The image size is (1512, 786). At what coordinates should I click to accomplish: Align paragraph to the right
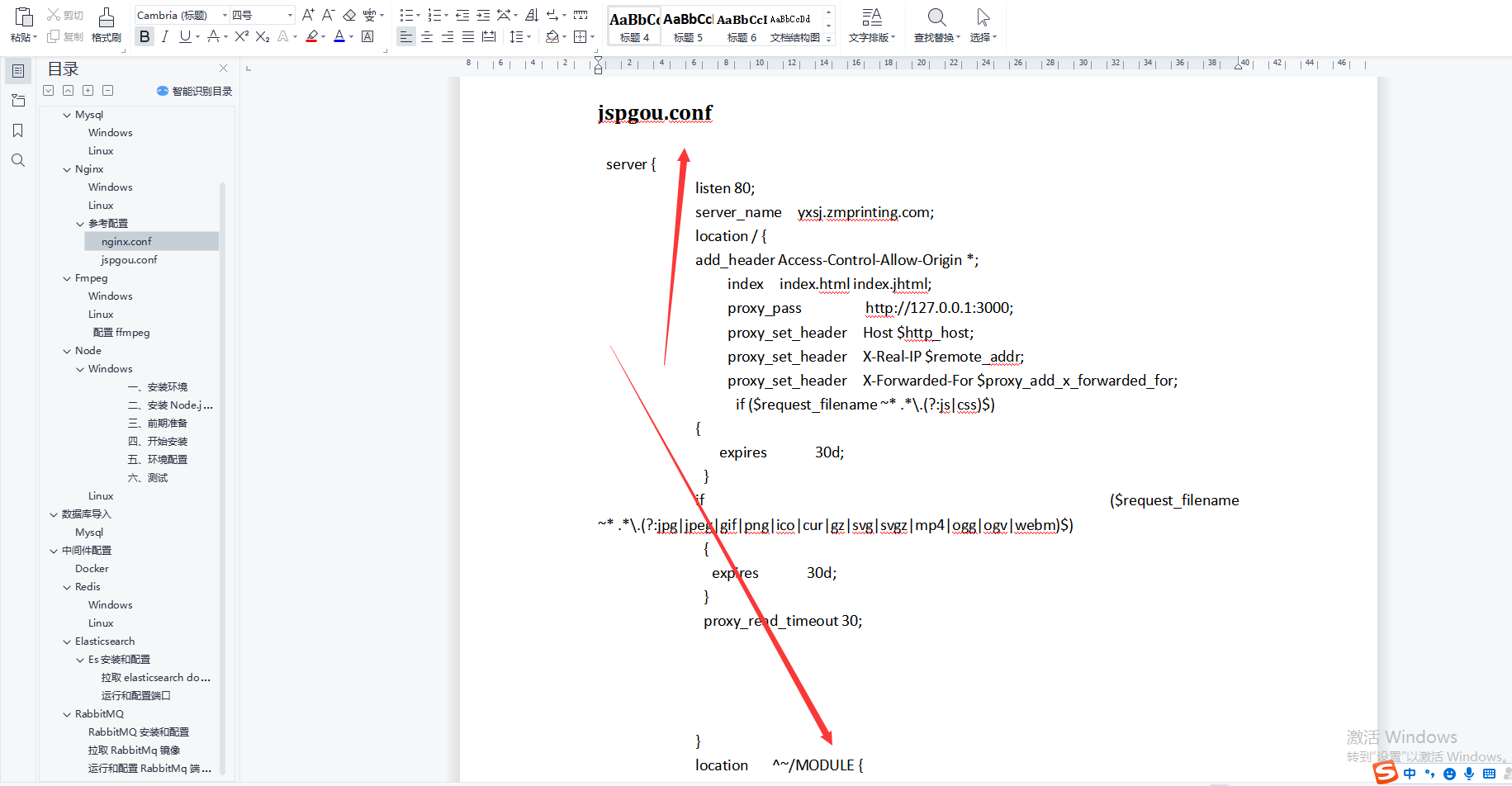[448, 36]
